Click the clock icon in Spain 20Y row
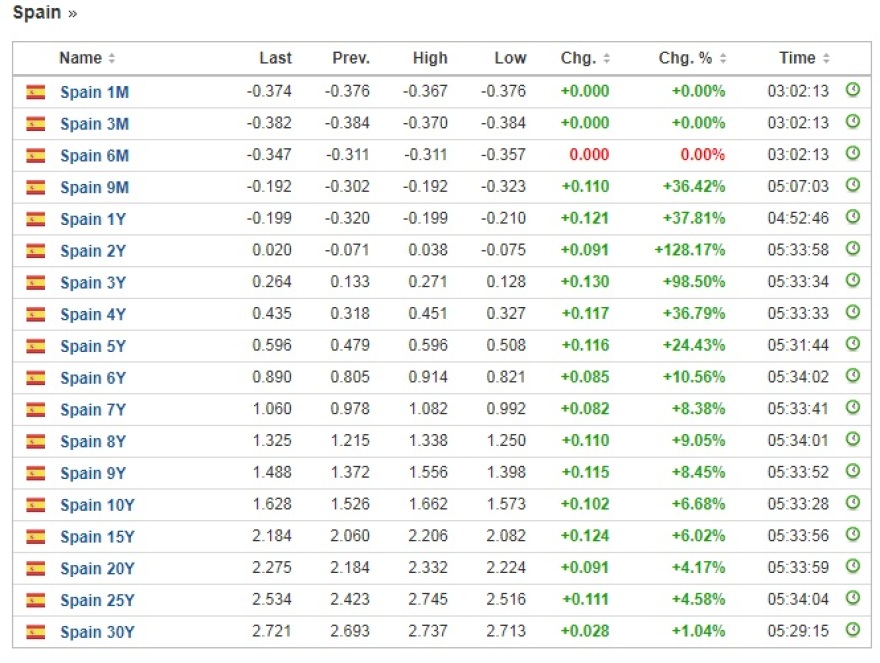This screenshot has width=880, height=663. [853, 567]
